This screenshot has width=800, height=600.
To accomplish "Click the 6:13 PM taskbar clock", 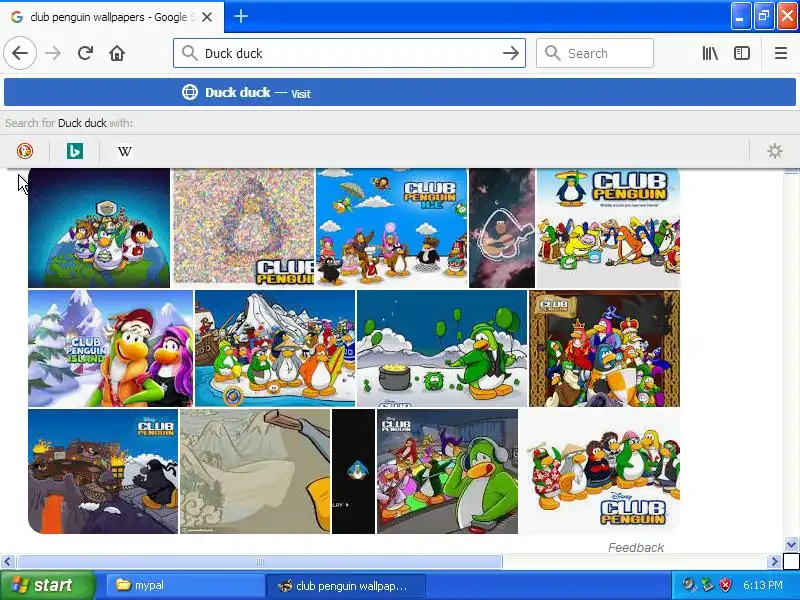I will [x=763, y=585].
